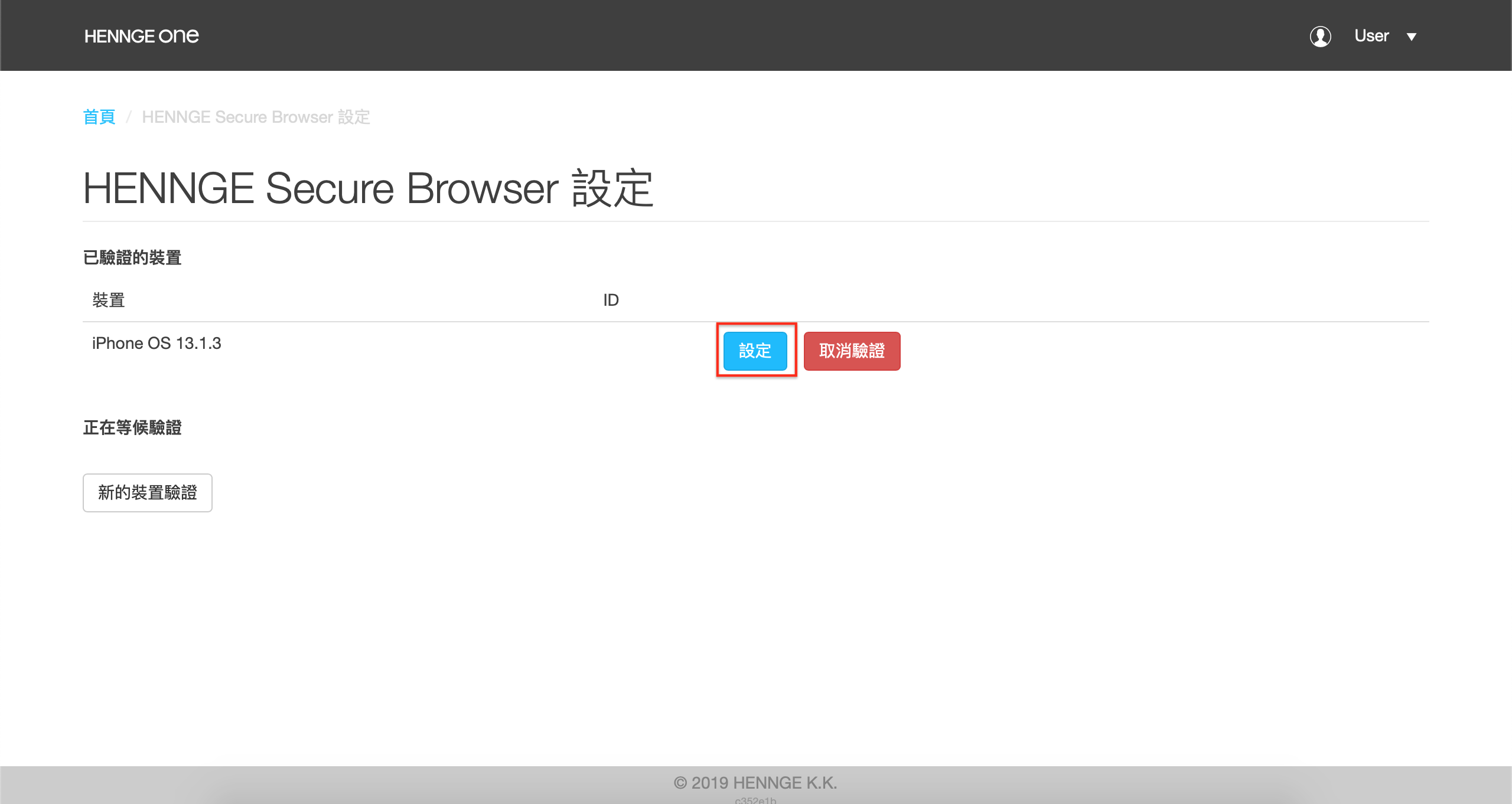Image resolution: width=1512 pixels, height=804 pixels.
Task: Click the 正在等候驗證 section heading
Action: [132, 428]
